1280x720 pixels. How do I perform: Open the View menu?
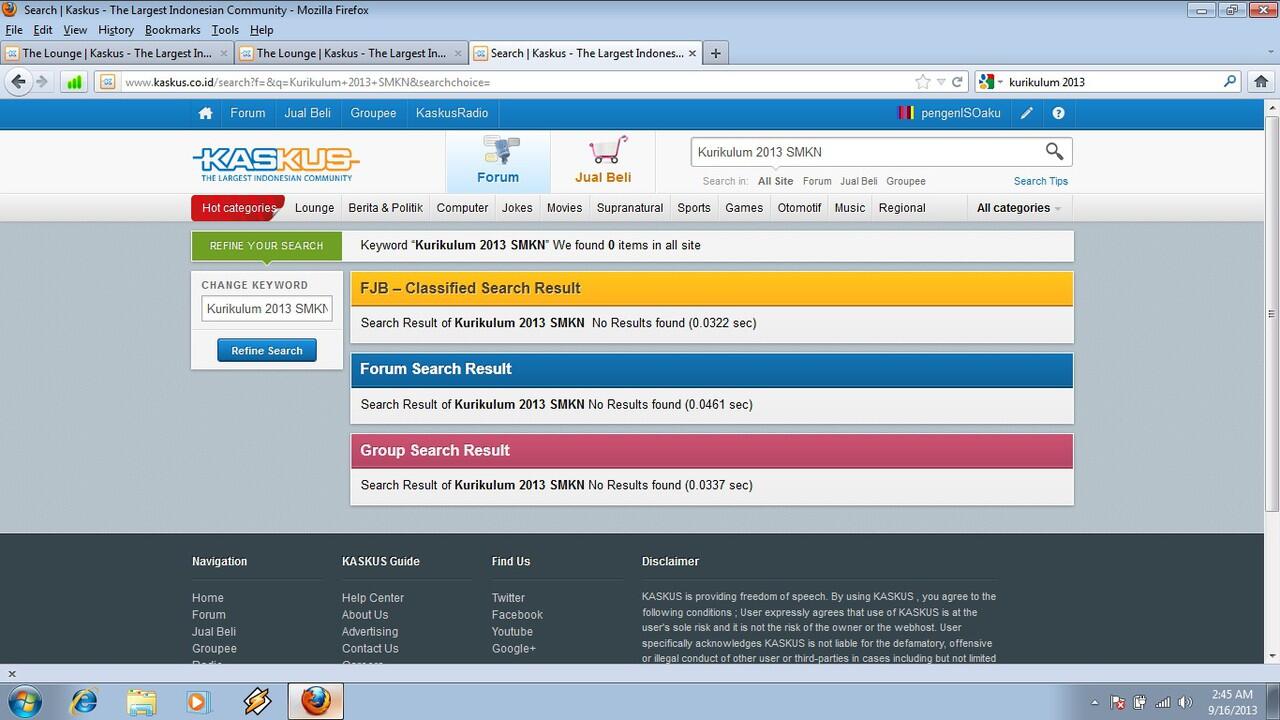point(75,30)
